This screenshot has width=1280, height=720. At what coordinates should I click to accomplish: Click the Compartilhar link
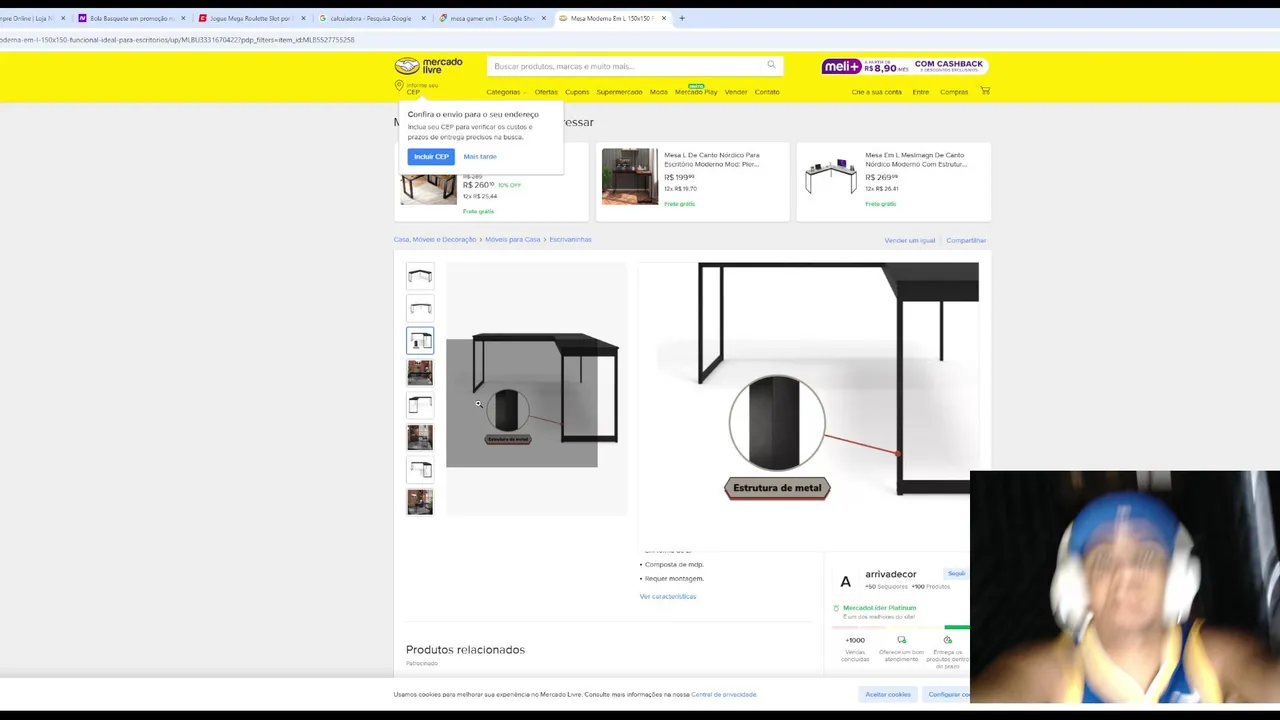[x=966, y=241]
